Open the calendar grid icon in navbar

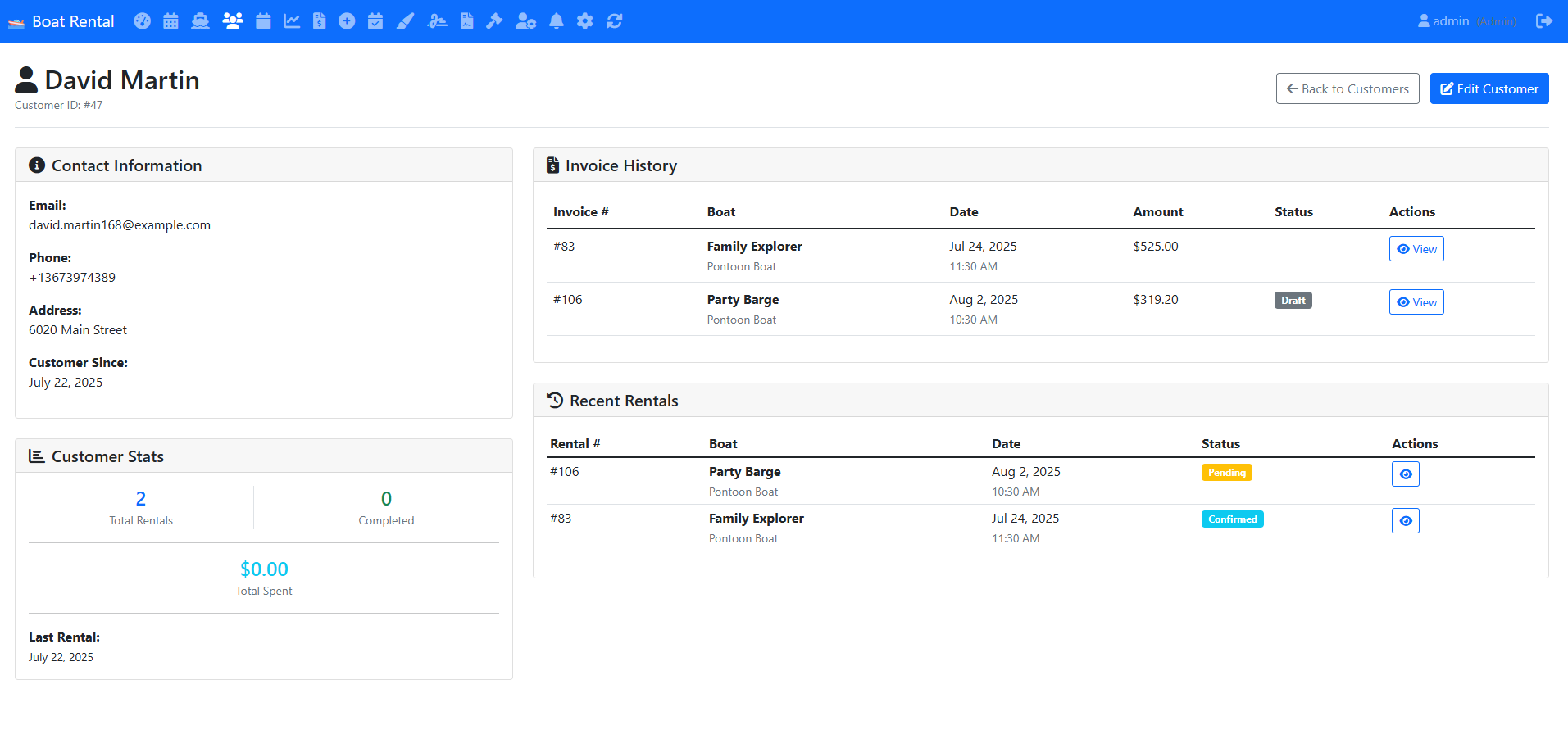[170, 21]
